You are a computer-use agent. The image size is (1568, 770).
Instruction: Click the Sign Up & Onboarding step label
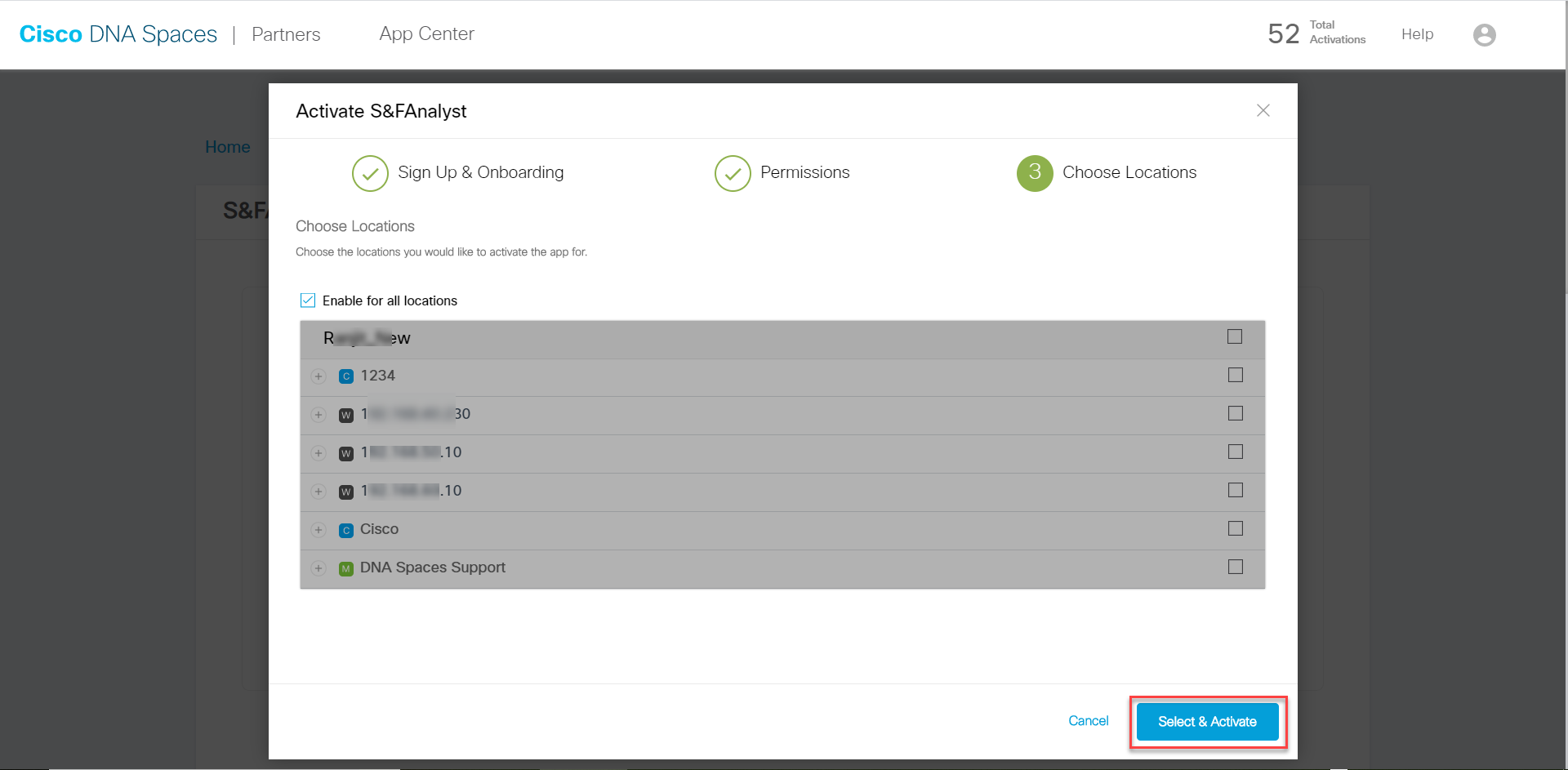(x=481, y=172)
